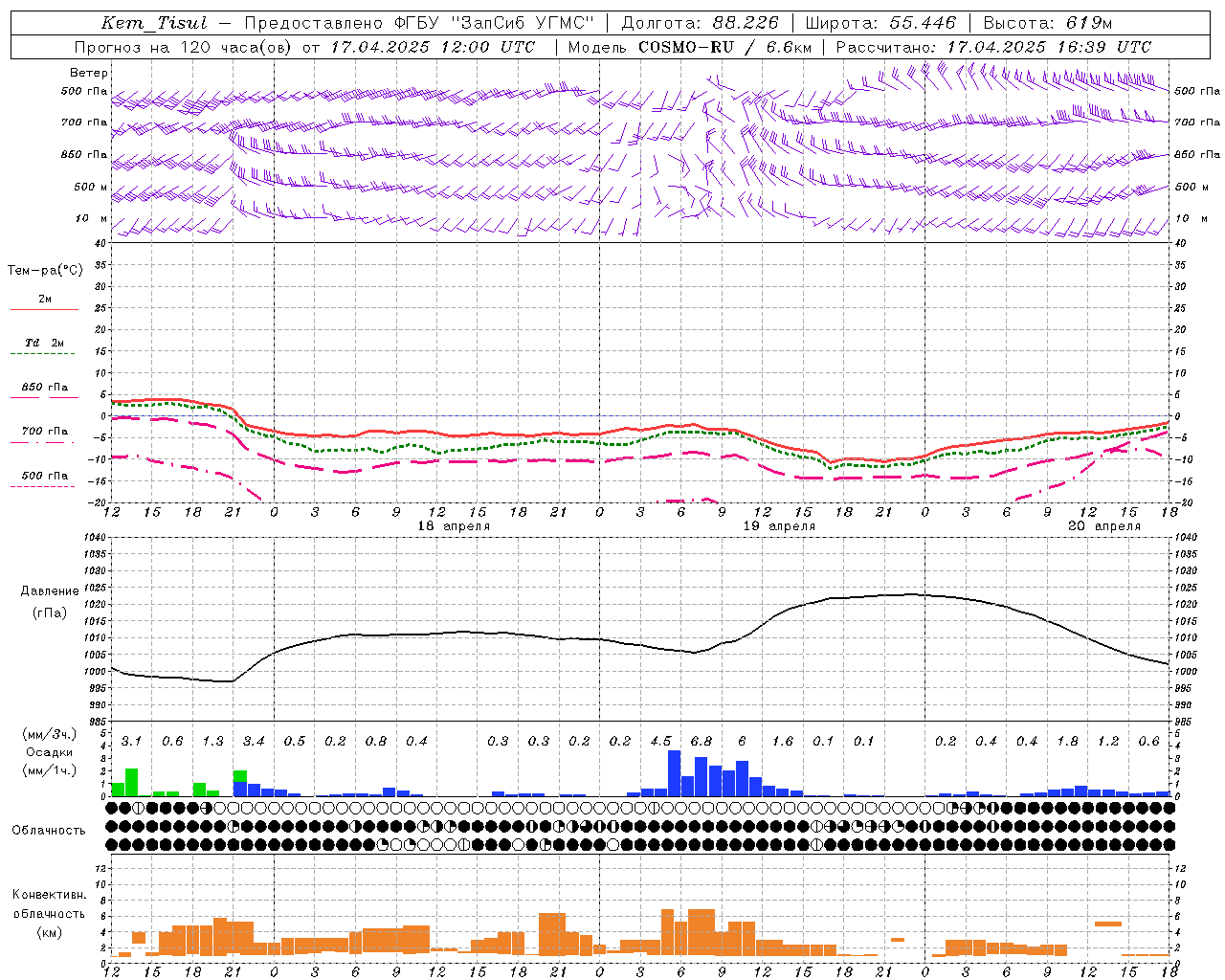Click the 6.8 precipitation total
This screenshot has height=980, width=1225.
(x=702, y=742)
